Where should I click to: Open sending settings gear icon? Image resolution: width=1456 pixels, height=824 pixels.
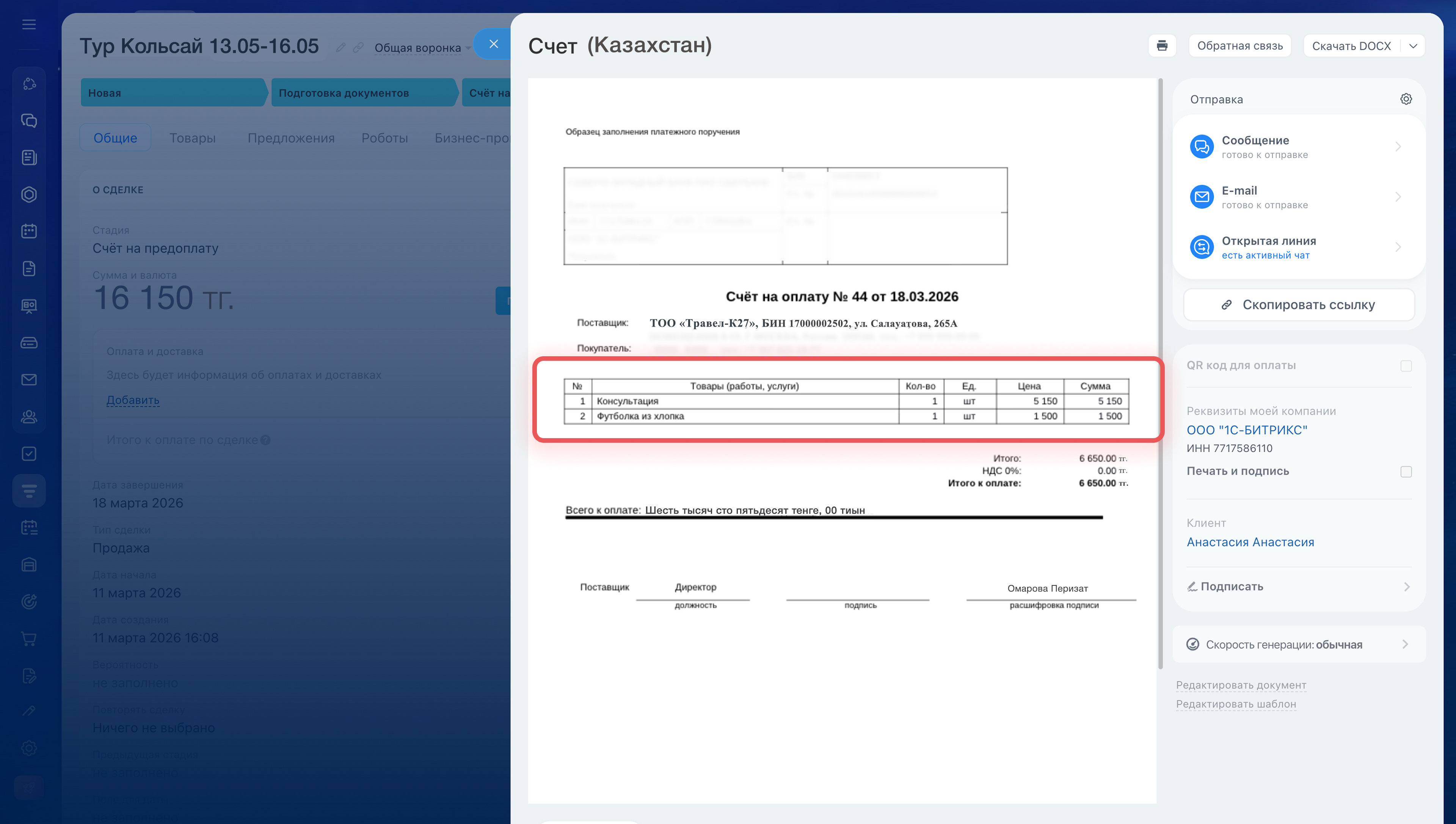coord(1406,99)
